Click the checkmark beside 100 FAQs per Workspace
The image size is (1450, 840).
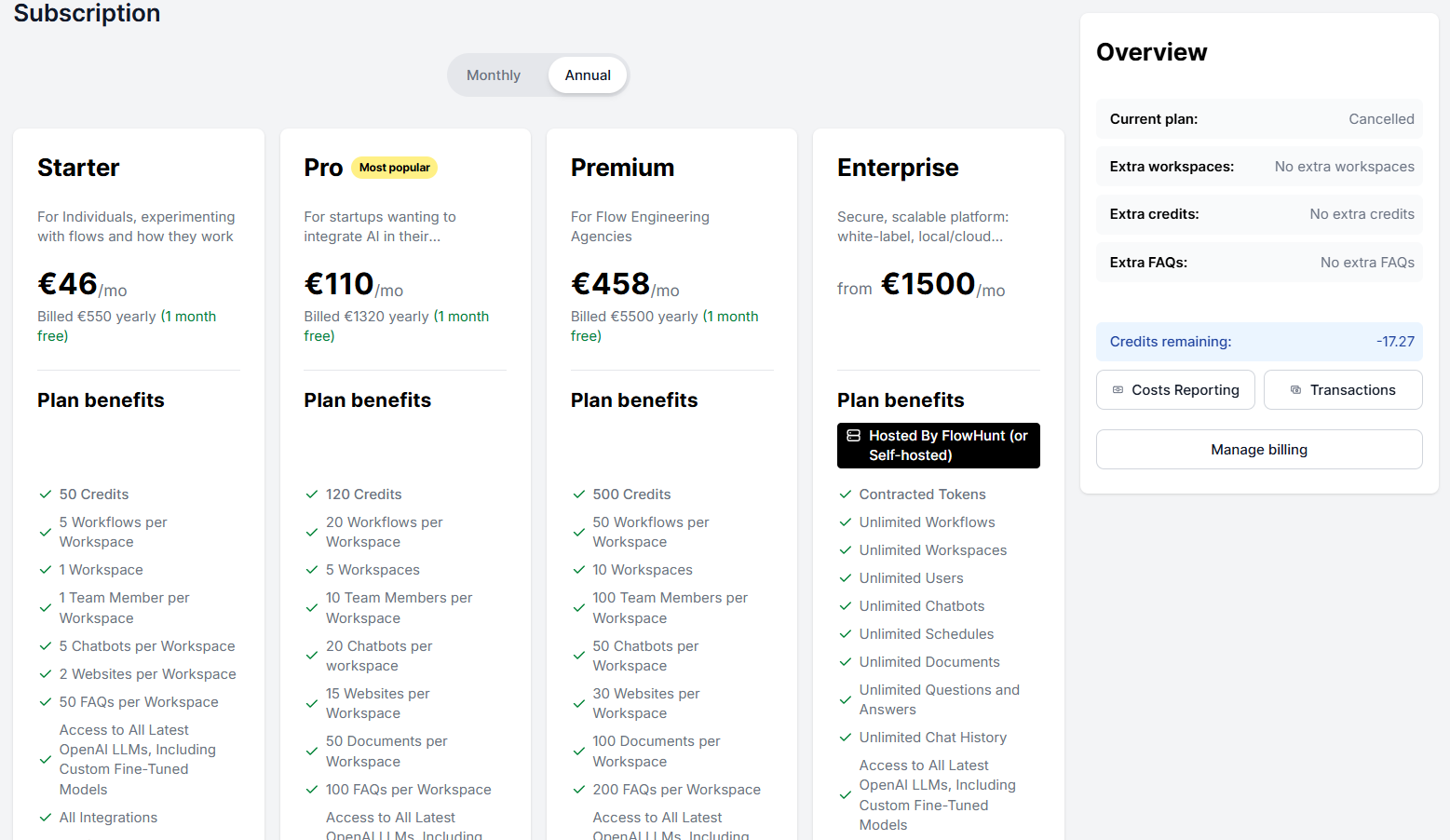(312, 790)
